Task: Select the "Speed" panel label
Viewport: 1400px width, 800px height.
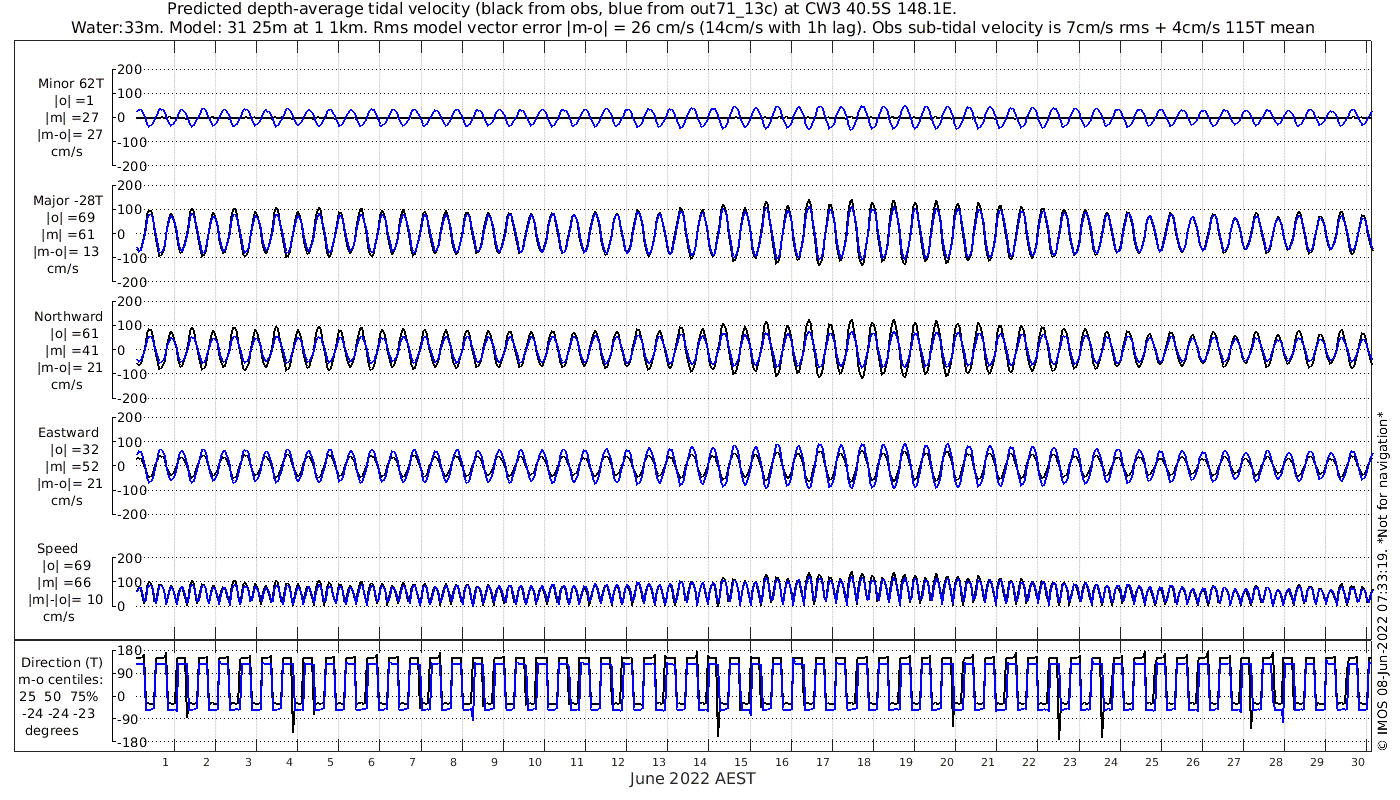Action: [x=57, y=549]
